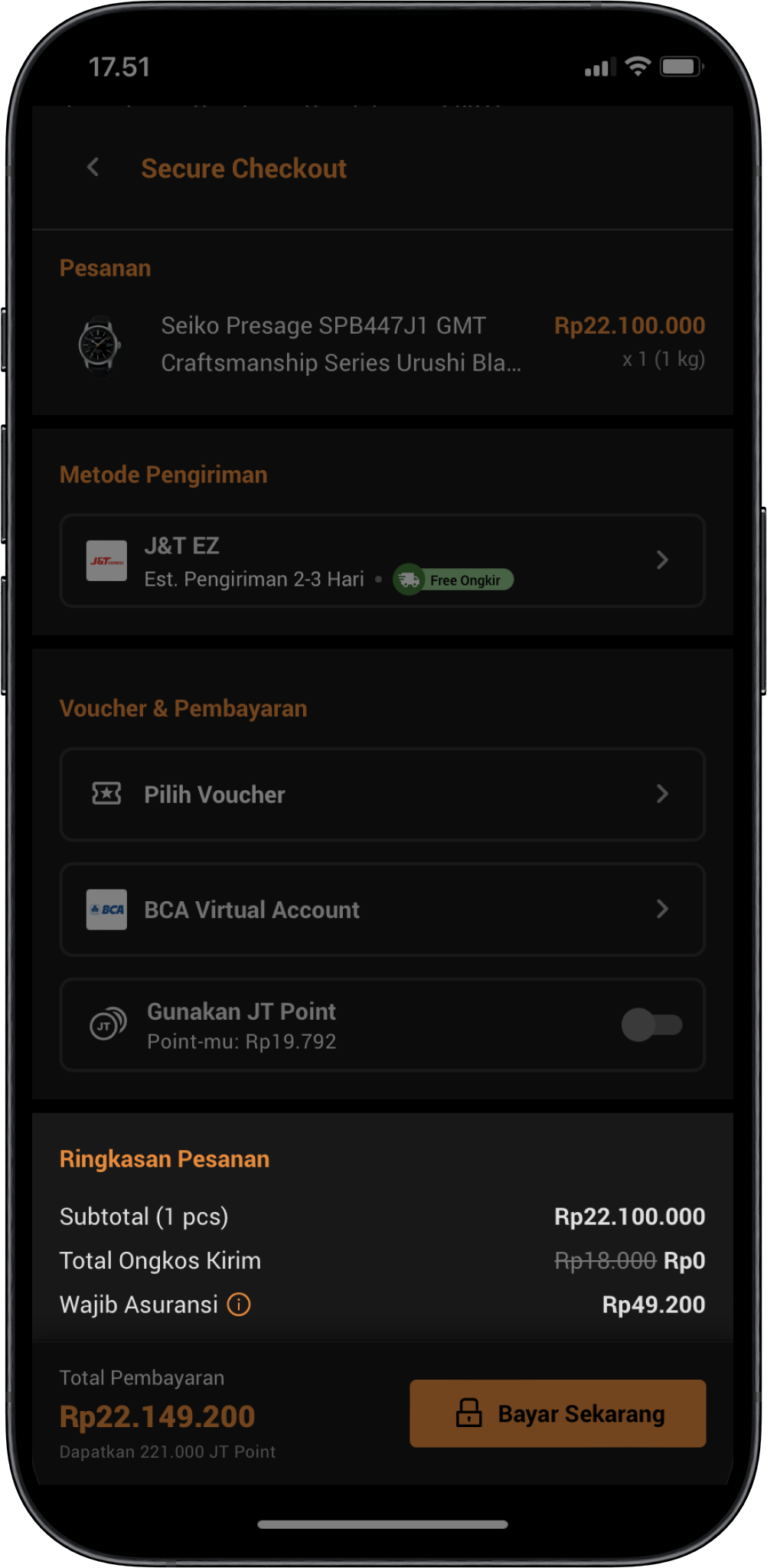
Task: Click the JT Point coin icon
Action: (x=108, y=1024)
